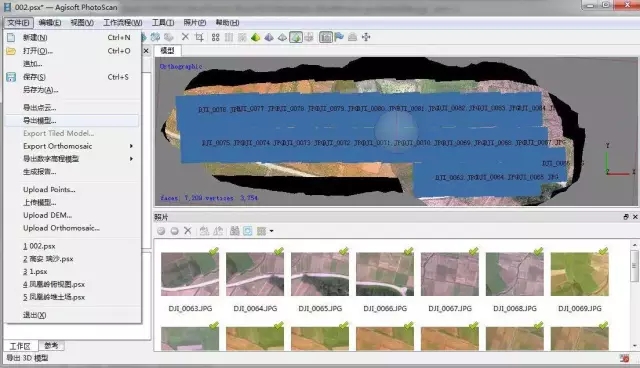Click remove photos X icon in photos pane
640x368 pixels.
(188, 231)
